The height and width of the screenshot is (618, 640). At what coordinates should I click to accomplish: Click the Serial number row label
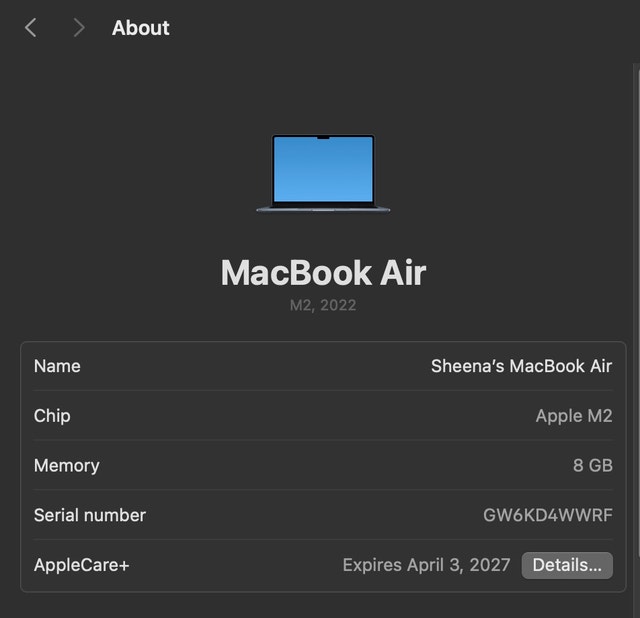[x=90, y=515]
